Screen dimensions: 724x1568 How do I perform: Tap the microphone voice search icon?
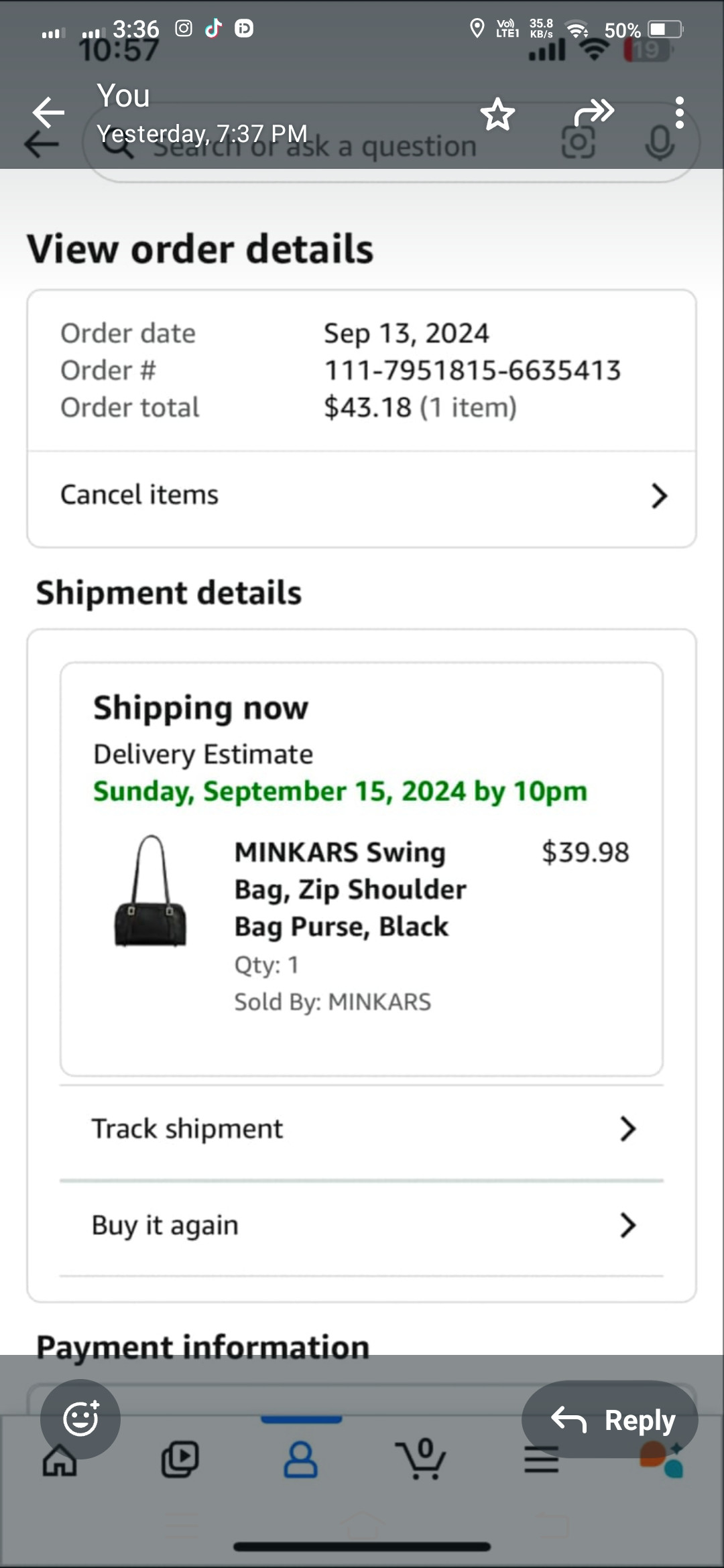[x=660, y=143]
